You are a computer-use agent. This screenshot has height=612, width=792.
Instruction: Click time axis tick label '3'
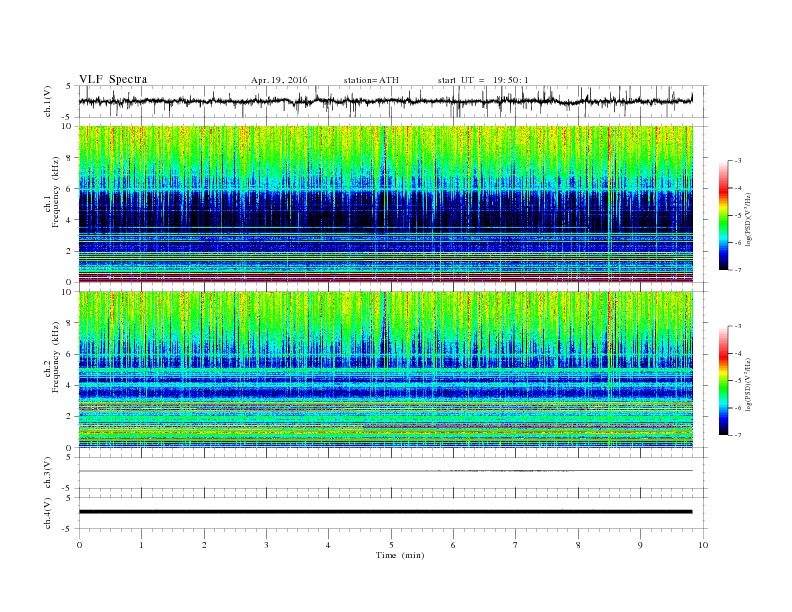(266, 545)
